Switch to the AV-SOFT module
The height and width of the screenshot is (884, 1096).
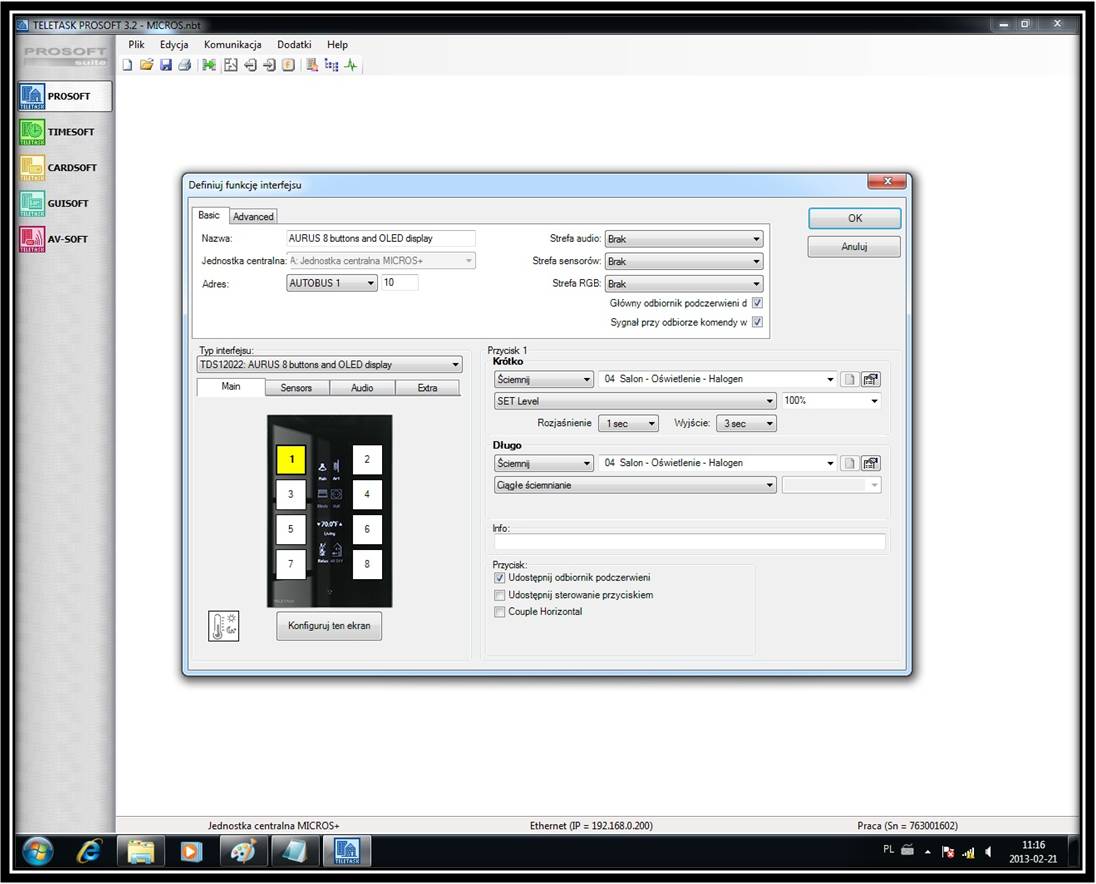point(64,239)
